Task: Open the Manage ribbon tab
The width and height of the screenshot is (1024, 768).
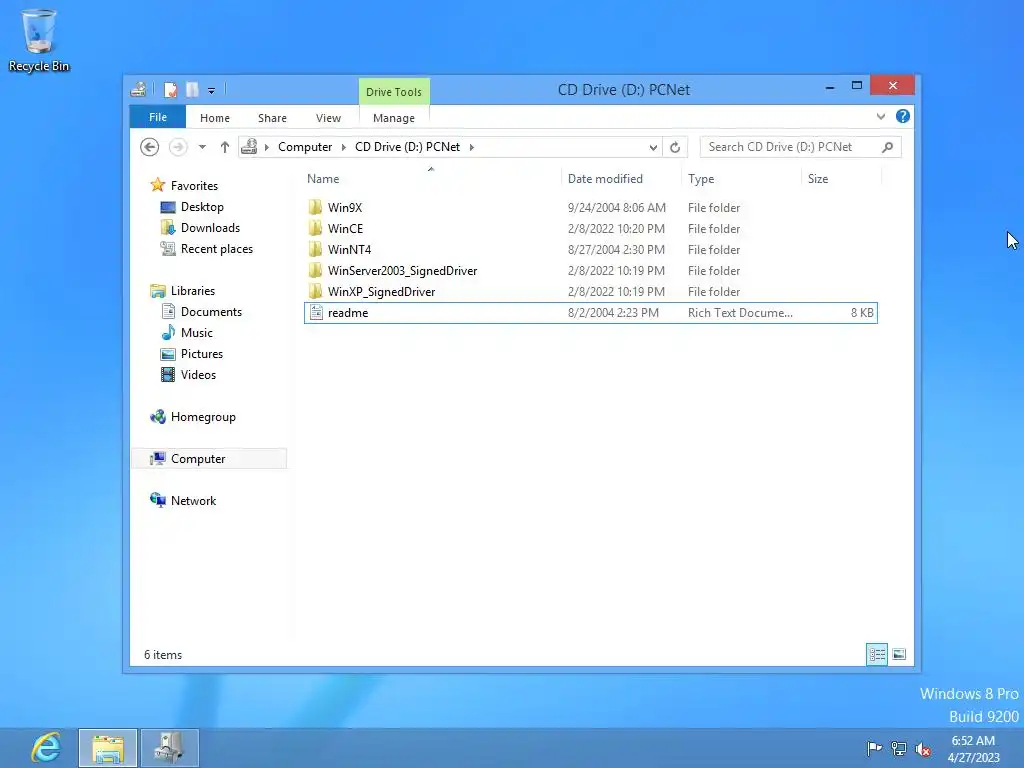Action: (x=394, y=118)
